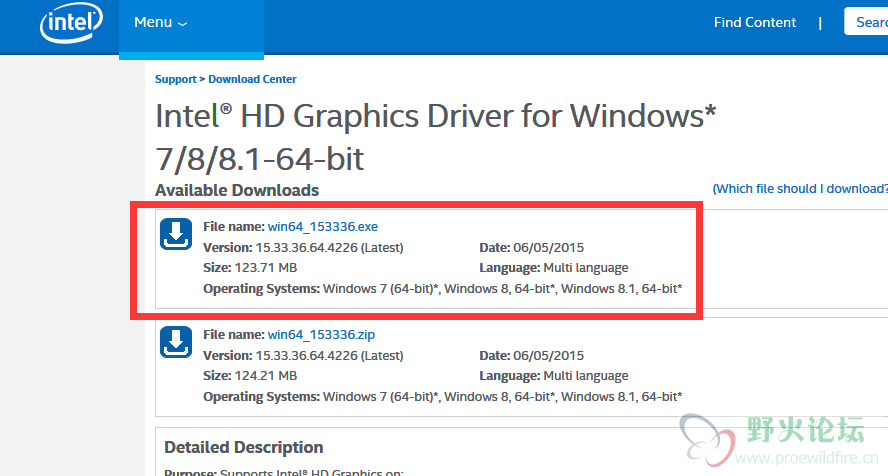Click version text in exe row

pos(303,247)
